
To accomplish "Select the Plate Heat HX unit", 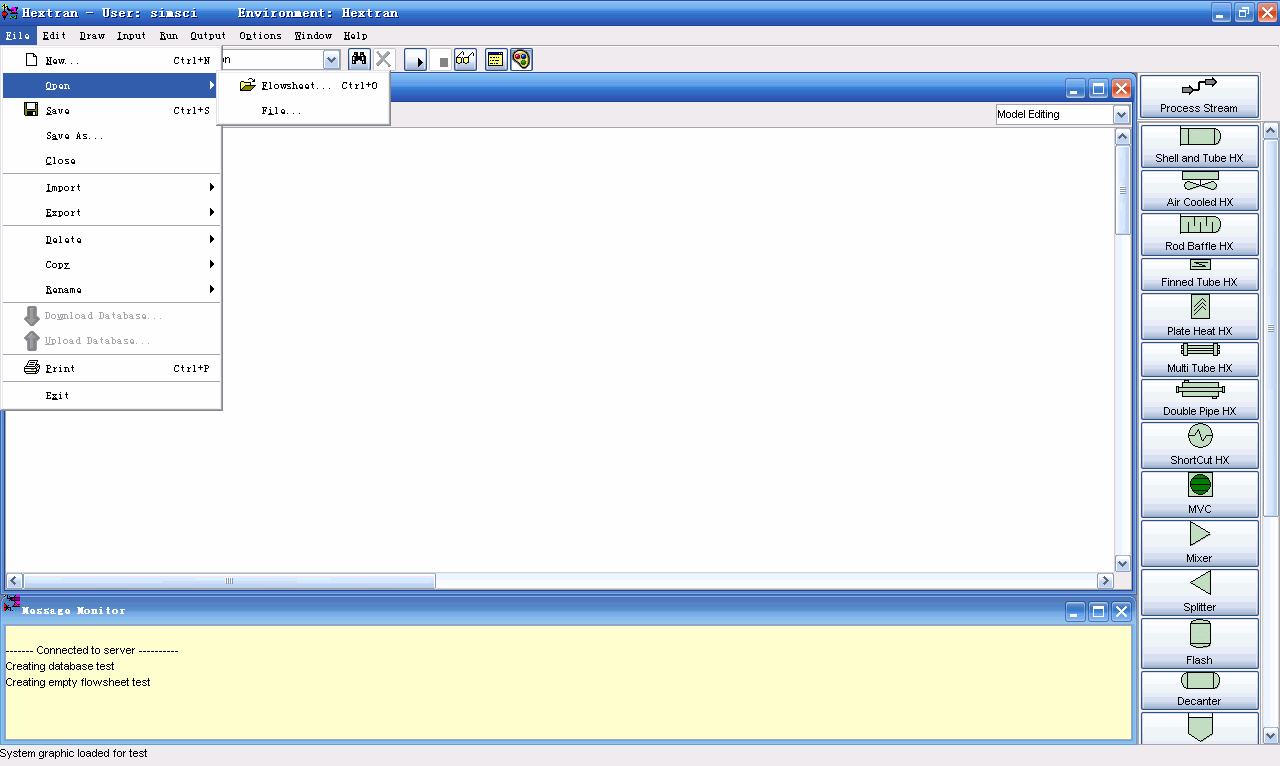I will pyautogui.click(x=1199, y=316).
